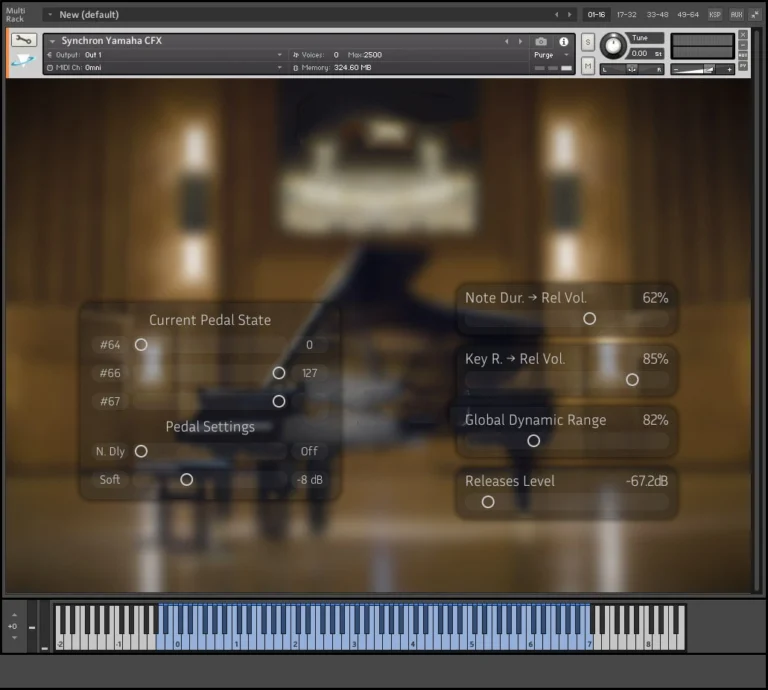Click the voices icon next to Voices

(x=295, y=55)
